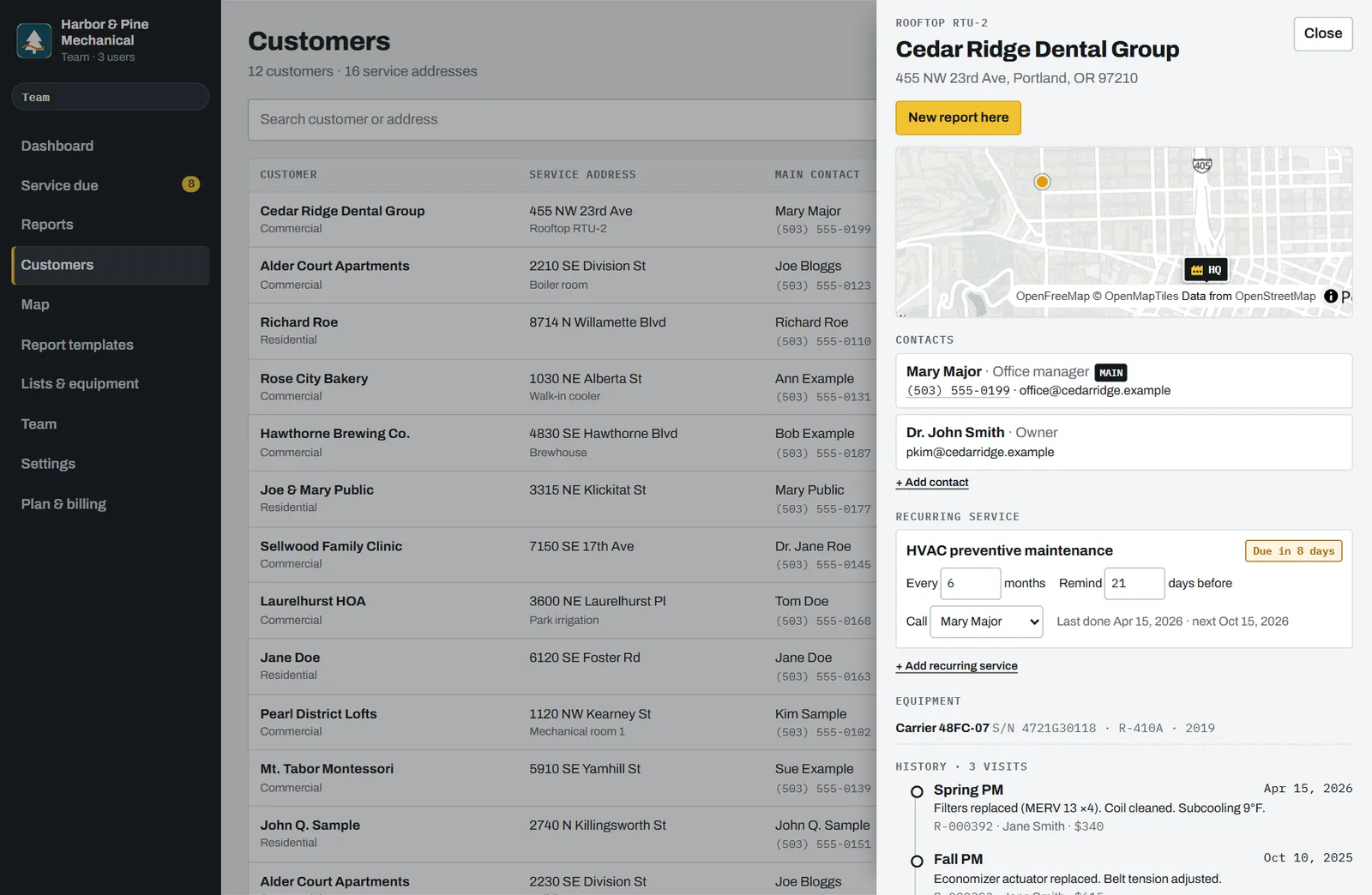Click the New report here button
Screen dimensions: 1372x895
click(958, 117)
